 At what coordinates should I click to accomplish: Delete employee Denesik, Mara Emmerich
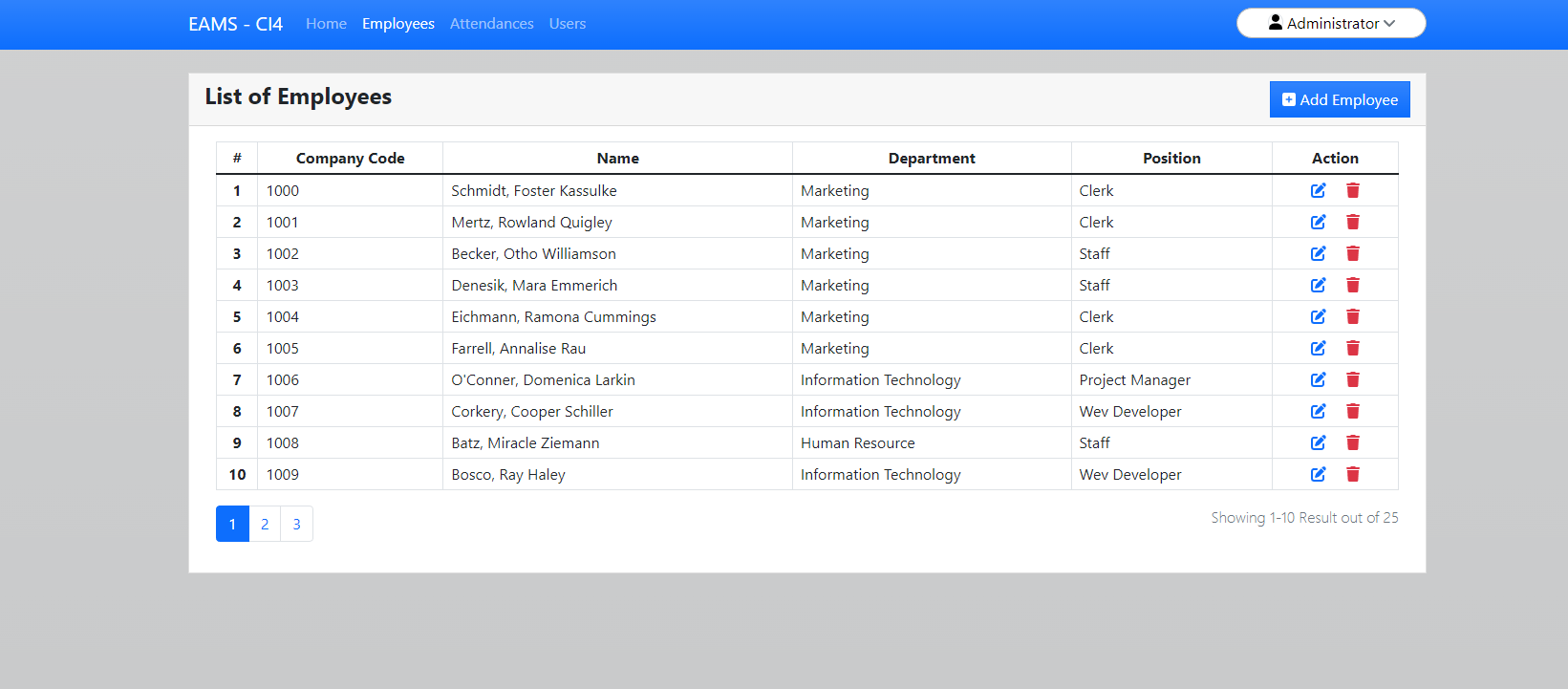point(1353,285)
